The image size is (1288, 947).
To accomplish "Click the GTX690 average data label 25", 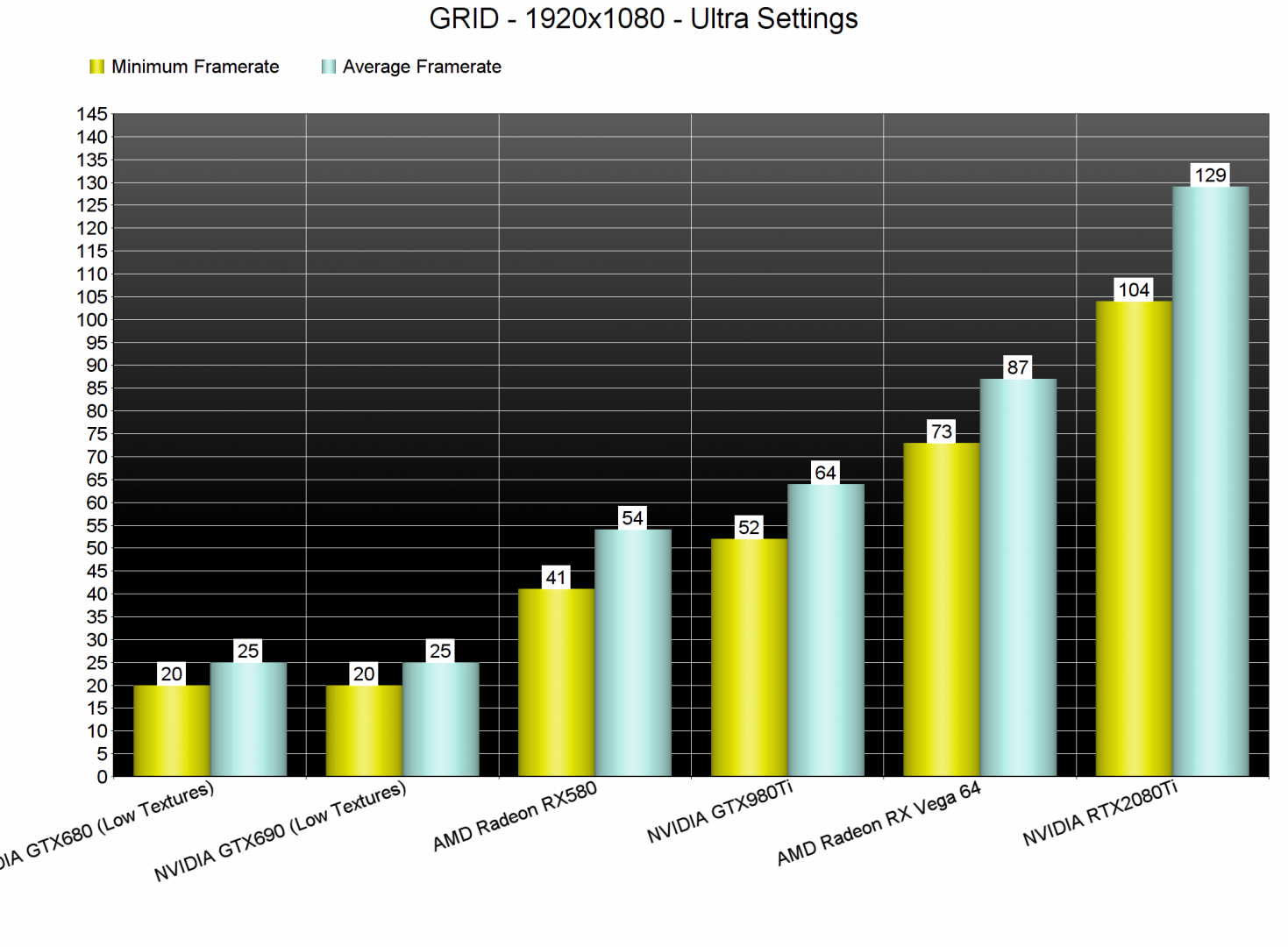I will [x=440, y=651].
